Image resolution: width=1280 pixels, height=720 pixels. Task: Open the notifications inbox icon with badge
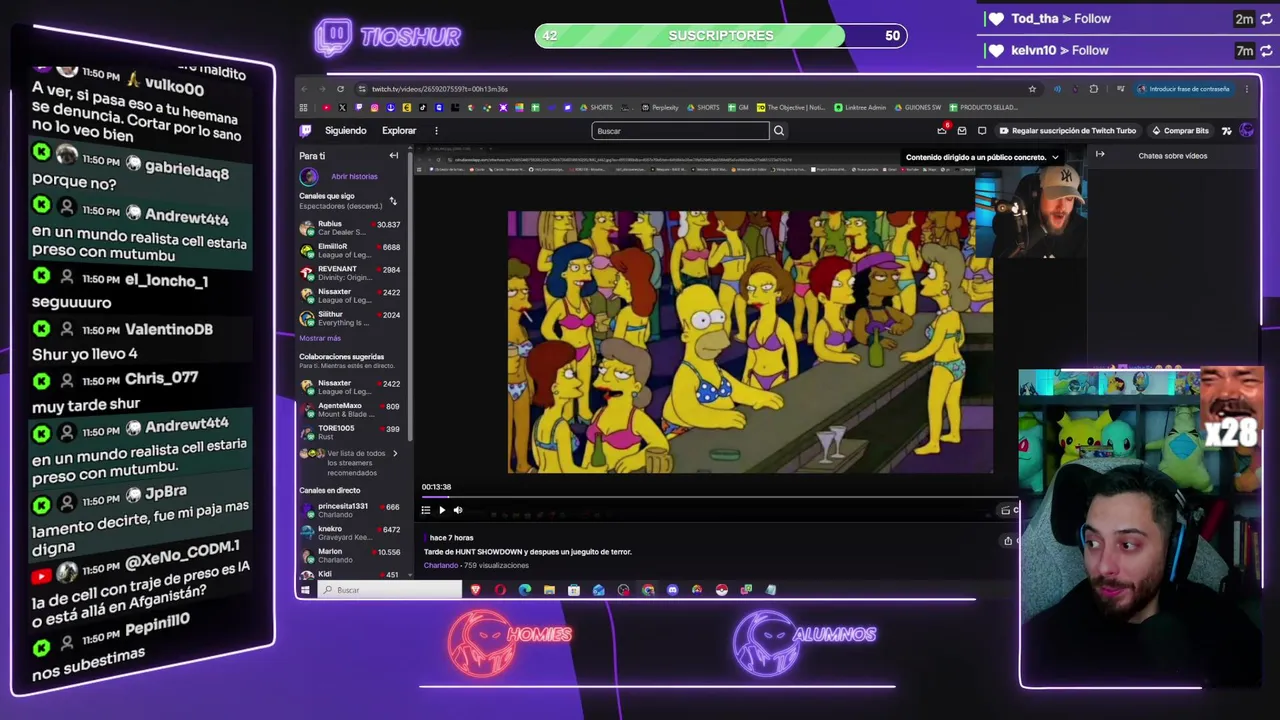point(942,130)
